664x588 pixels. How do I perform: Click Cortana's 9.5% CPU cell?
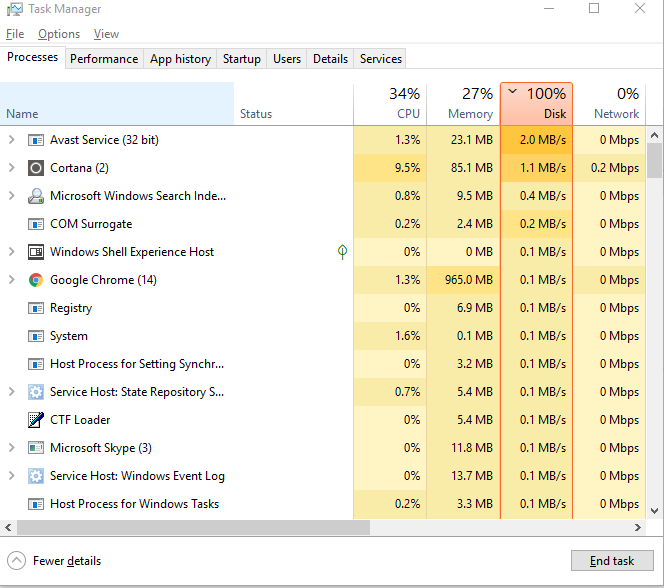click(x=390, y=168)
